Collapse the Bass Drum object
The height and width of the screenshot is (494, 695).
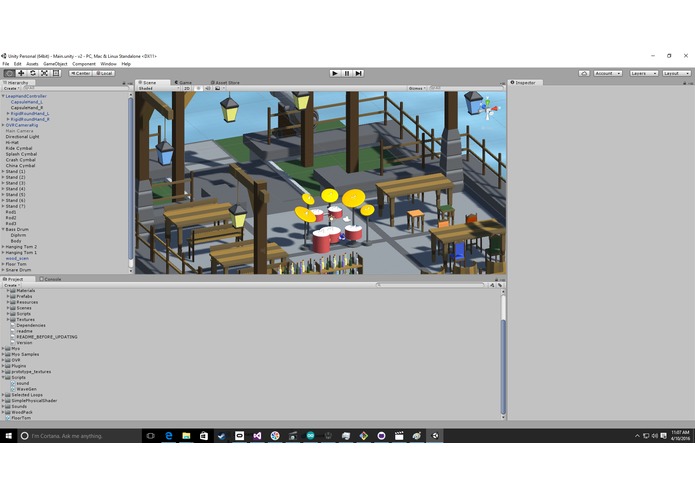pyautogui.click(x=3, y=229)
